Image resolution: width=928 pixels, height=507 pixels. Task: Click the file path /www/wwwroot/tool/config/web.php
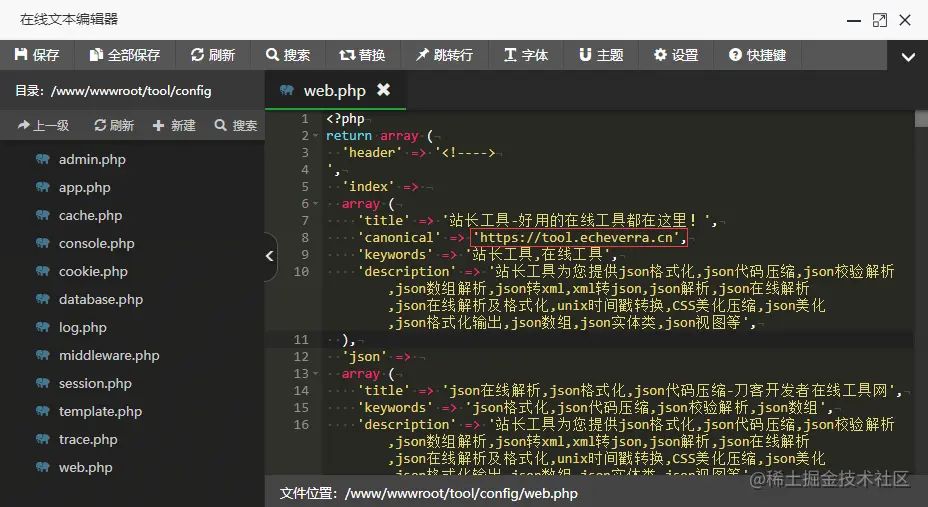(461, 493)
